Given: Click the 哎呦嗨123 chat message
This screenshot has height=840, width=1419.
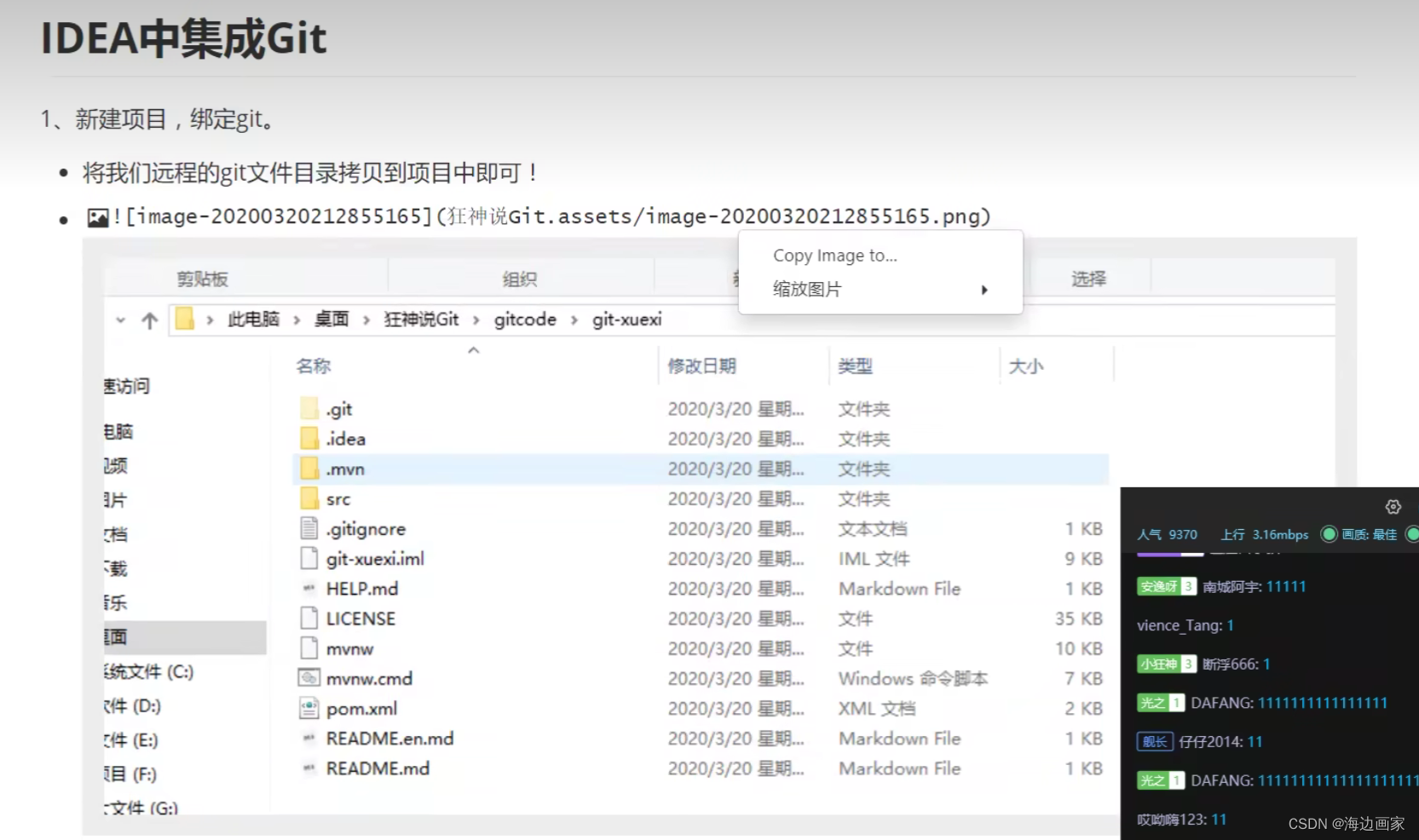Looking at the screenshot, I should click(x=1181, y=819).
